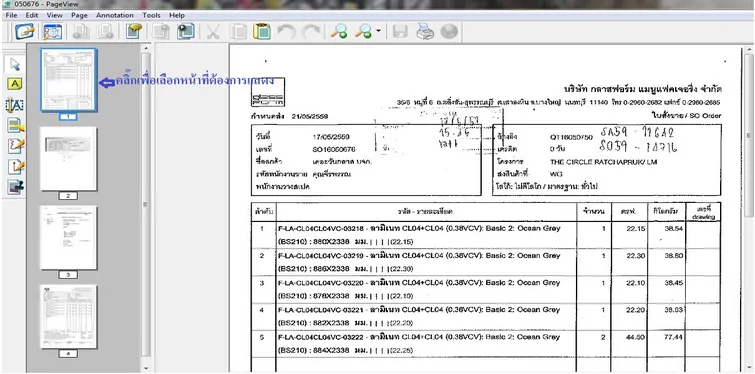Select the dashed text box tool

tap(15, 105)
